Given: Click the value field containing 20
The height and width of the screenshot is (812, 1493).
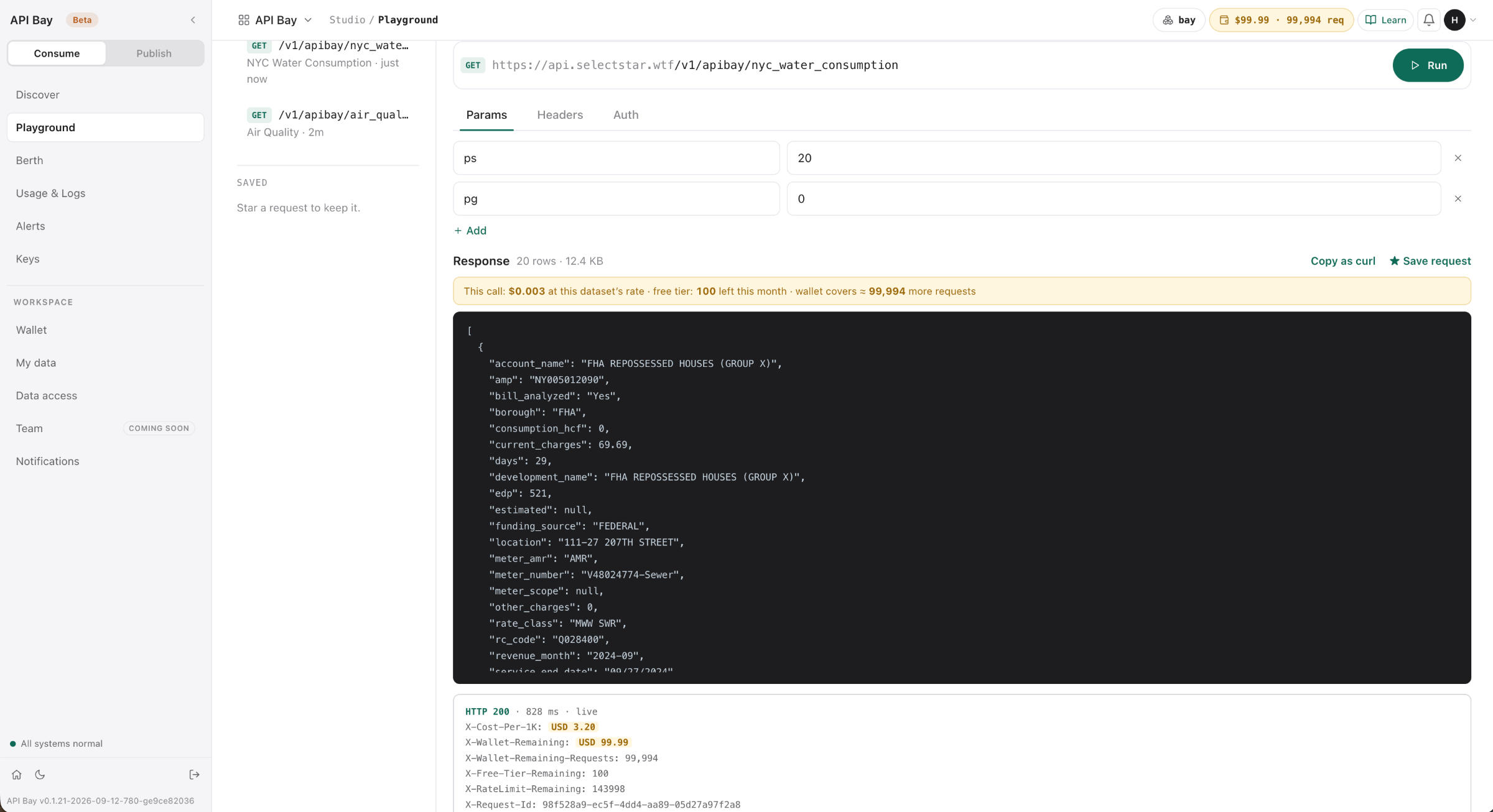Looking at the screenshot, I should pos(1114,158).
